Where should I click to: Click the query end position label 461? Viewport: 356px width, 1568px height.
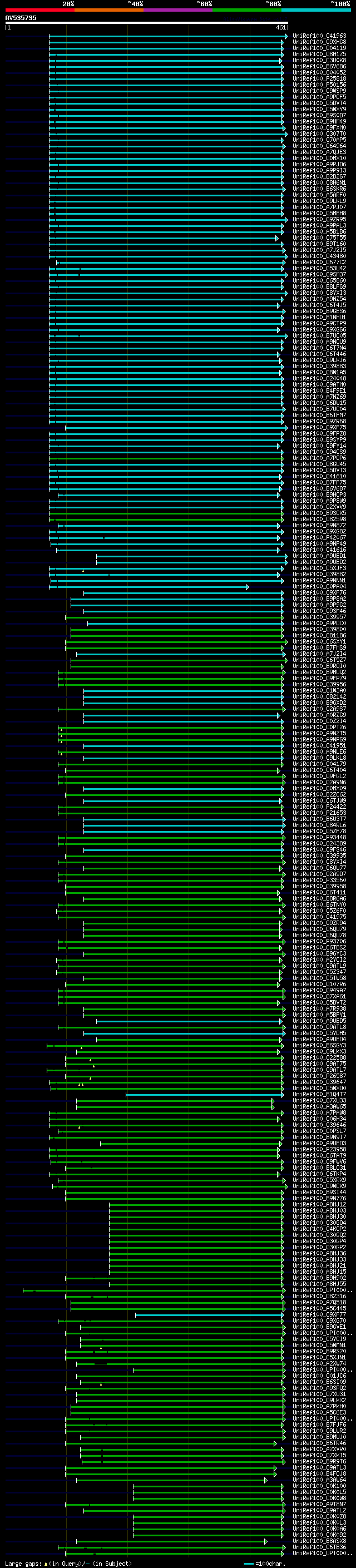click(280, 27)
